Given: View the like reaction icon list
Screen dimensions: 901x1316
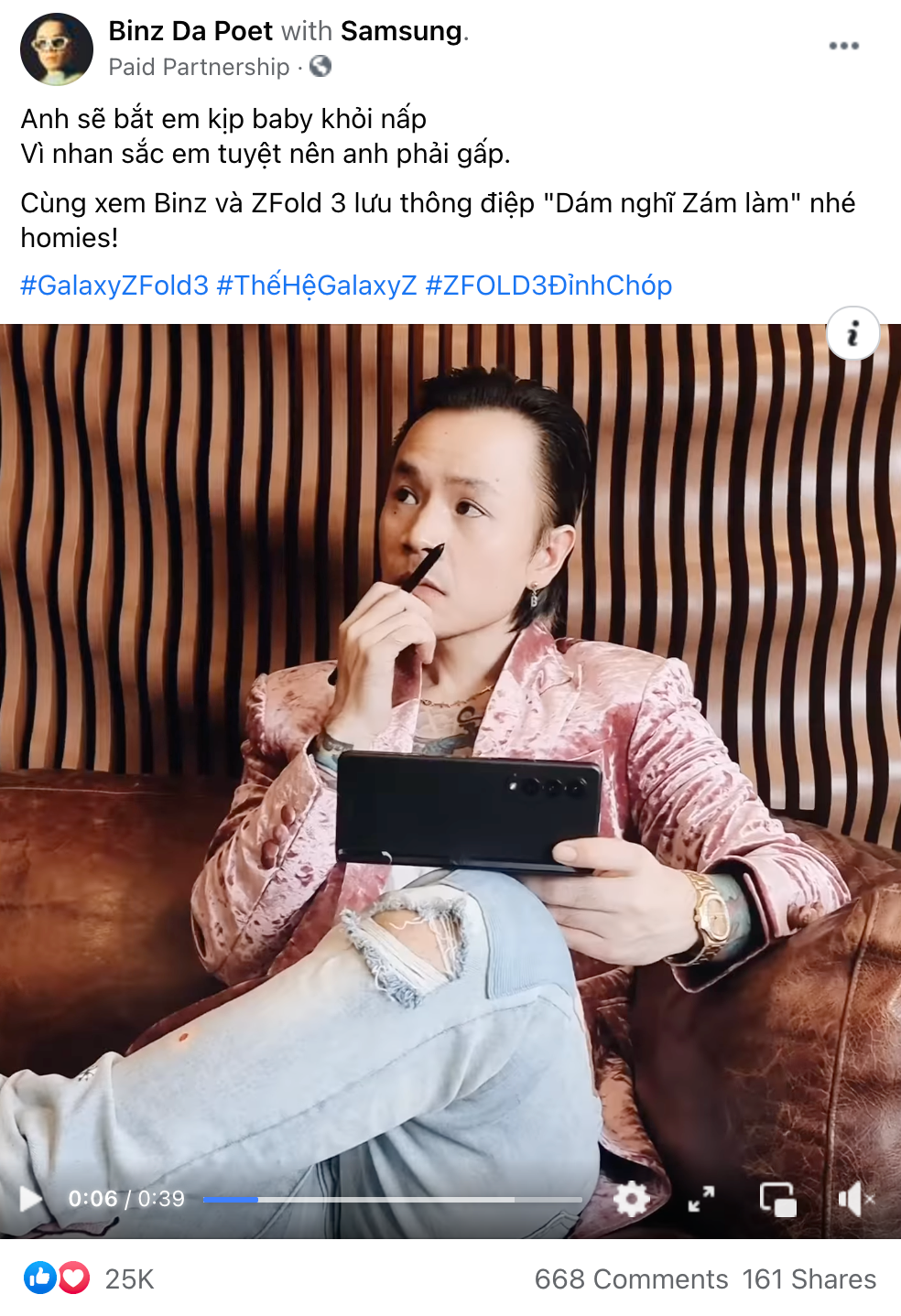Looking at the screenshot, I should (x=40, y=1278).
